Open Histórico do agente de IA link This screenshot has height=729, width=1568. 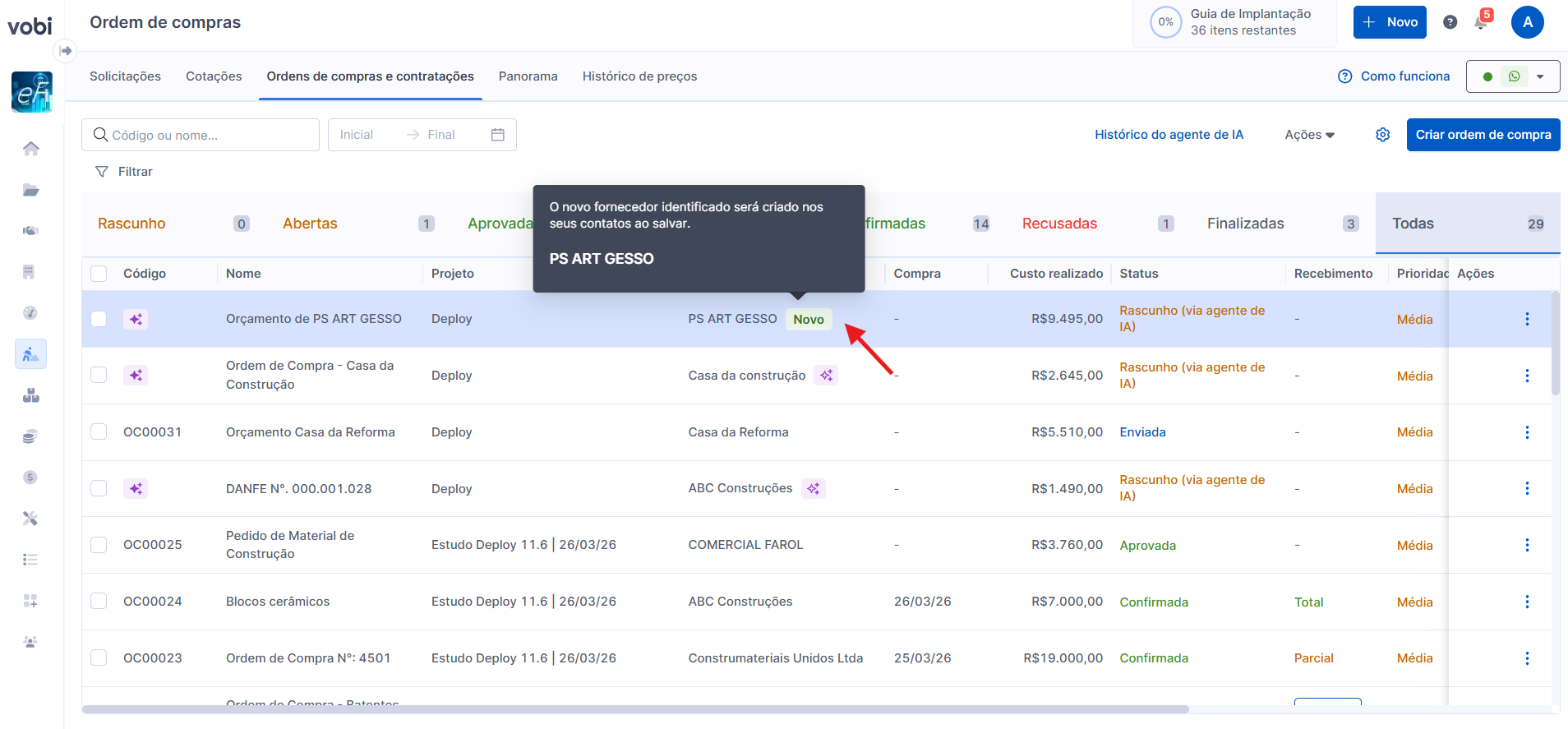point(1169,135)
